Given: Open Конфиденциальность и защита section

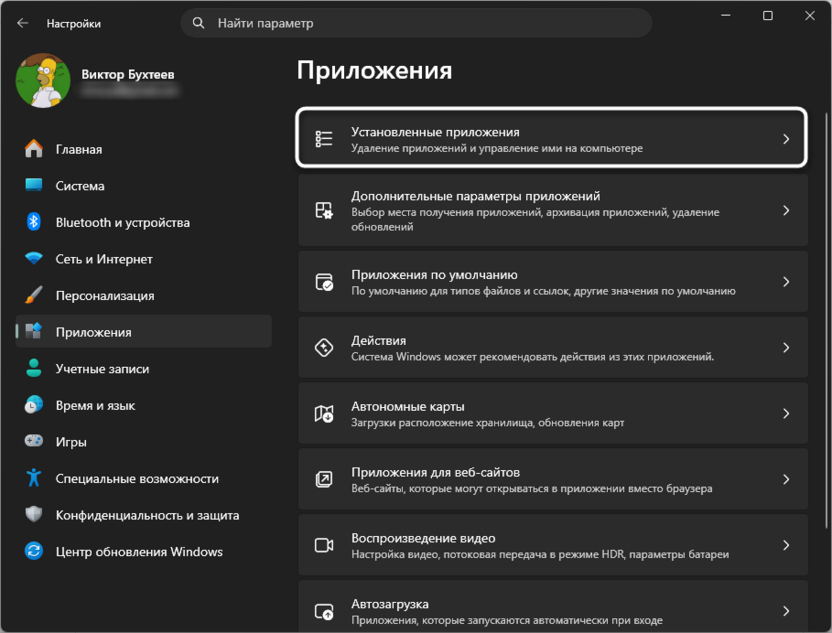Looking at the screenshot, I should pyautogui.click(x=144, y=515).
